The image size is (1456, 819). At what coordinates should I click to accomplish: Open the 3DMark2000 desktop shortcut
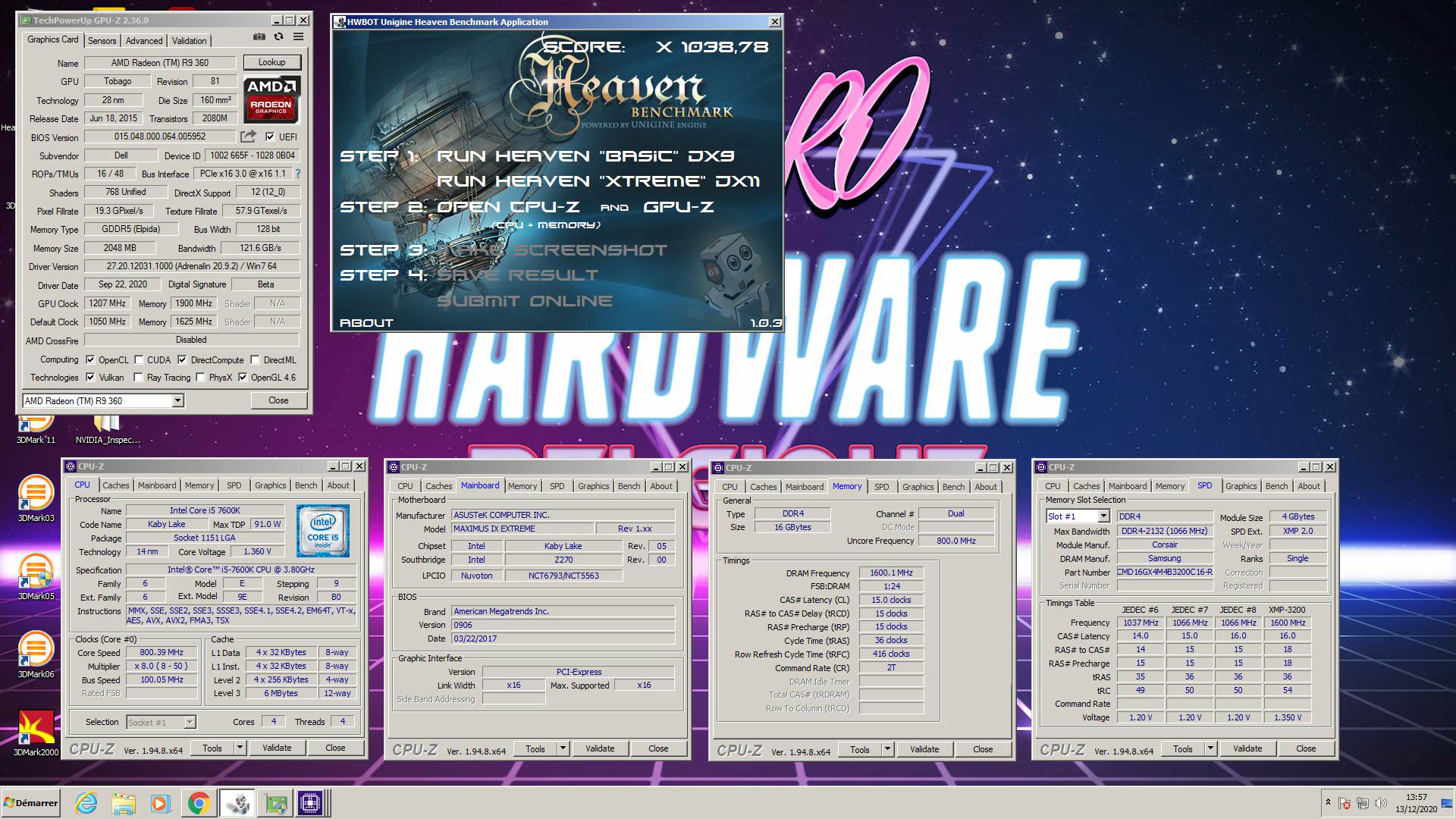(36, 733)
